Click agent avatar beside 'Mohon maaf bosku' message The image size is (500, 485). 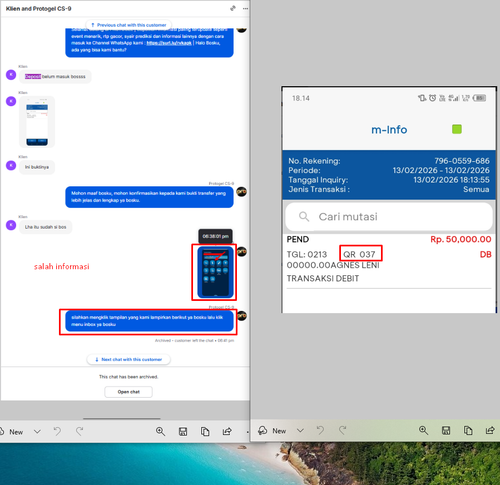click(241, 192)
